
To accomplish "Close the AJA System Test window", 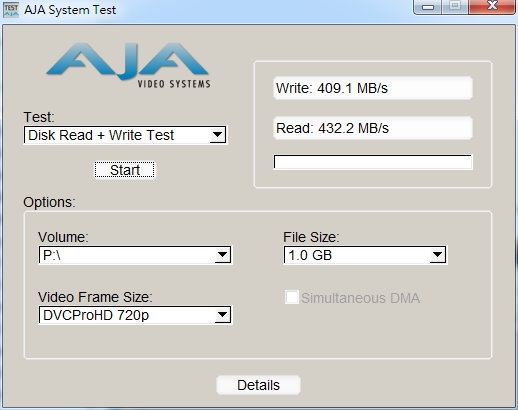I will click(x=492, y=7).
